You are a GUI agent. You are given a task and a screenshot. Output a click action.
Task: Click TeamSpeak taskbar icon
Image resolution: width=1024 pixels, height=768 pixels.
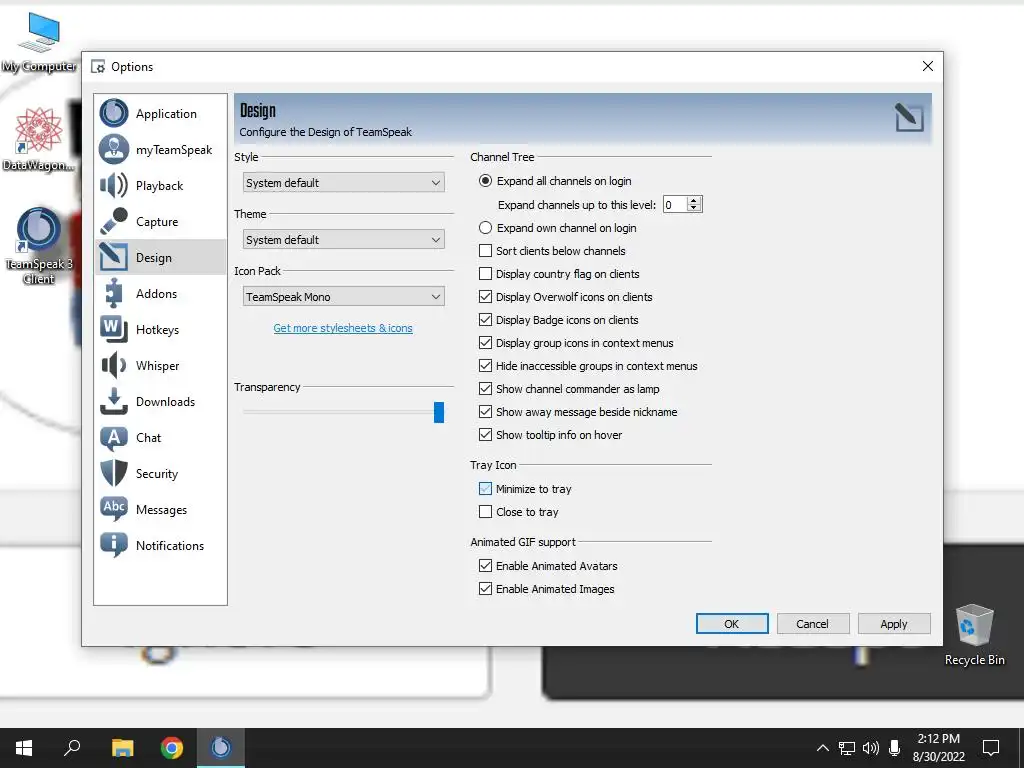221,748
